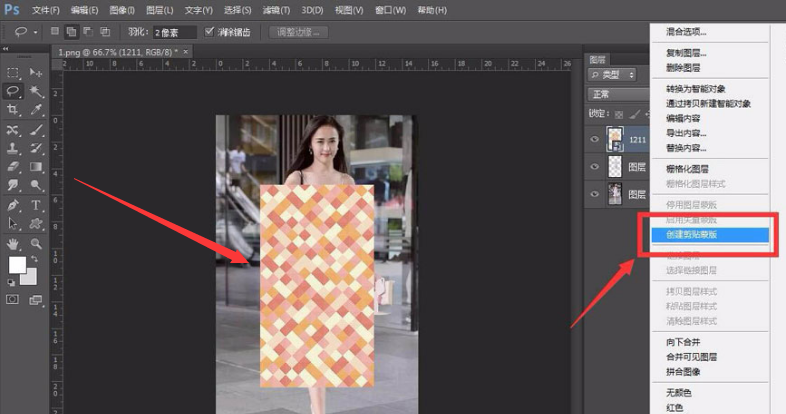The image size is (786, 414).
Task: Click the foreground color swatch
Action: (17, 265)
